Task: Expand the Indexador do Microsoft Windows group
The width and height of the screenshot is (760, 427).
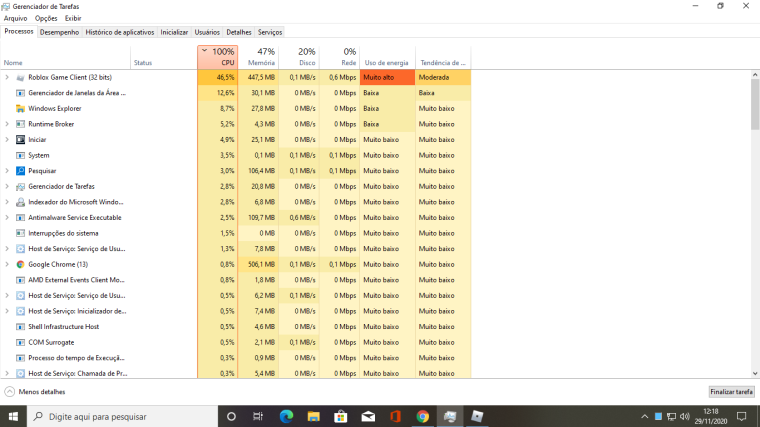Action: pos(7,202)
